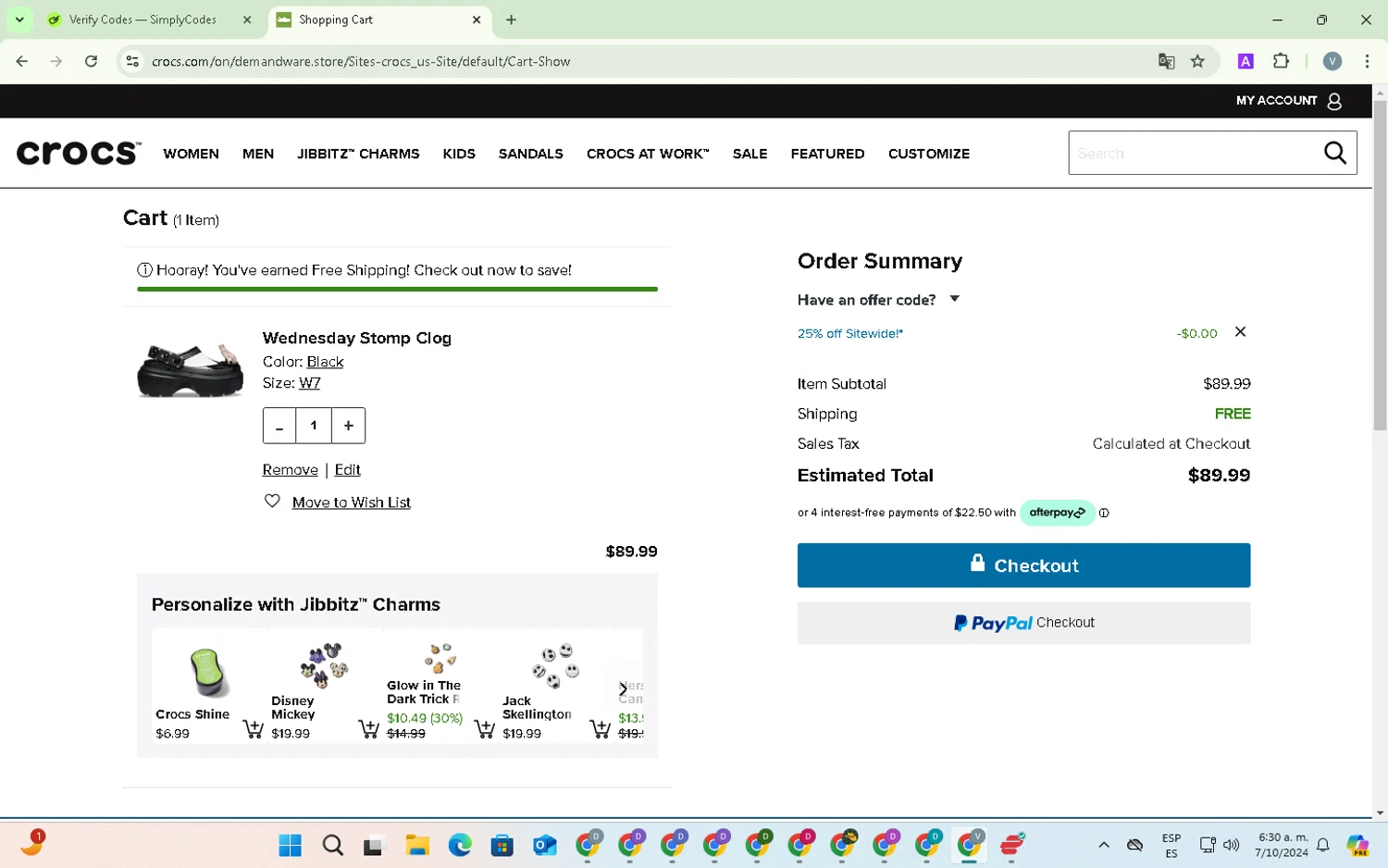1388x868 pixels.
Task: Open File Explorer from the taskbar
Action: [417, 845]
